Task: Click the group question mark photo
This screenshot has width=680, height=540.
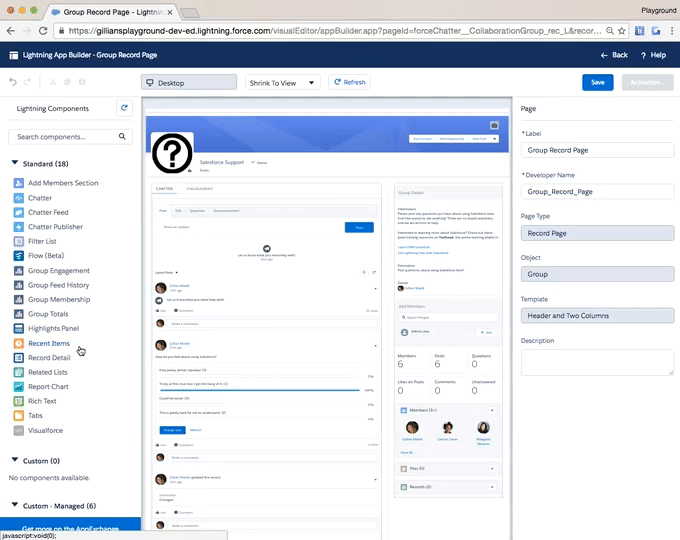Action: pos(172,153)
